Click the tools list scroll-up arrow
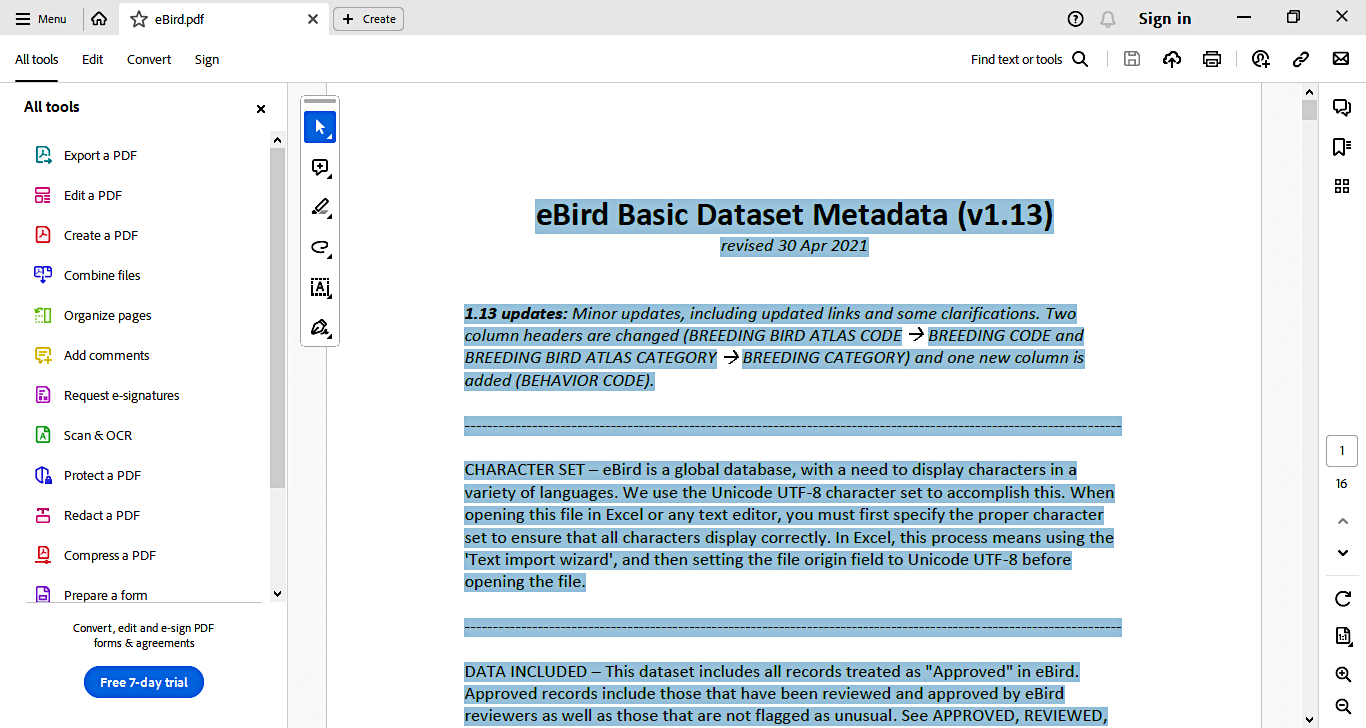The image size is (1366, 728). click(x=278, y=139)
